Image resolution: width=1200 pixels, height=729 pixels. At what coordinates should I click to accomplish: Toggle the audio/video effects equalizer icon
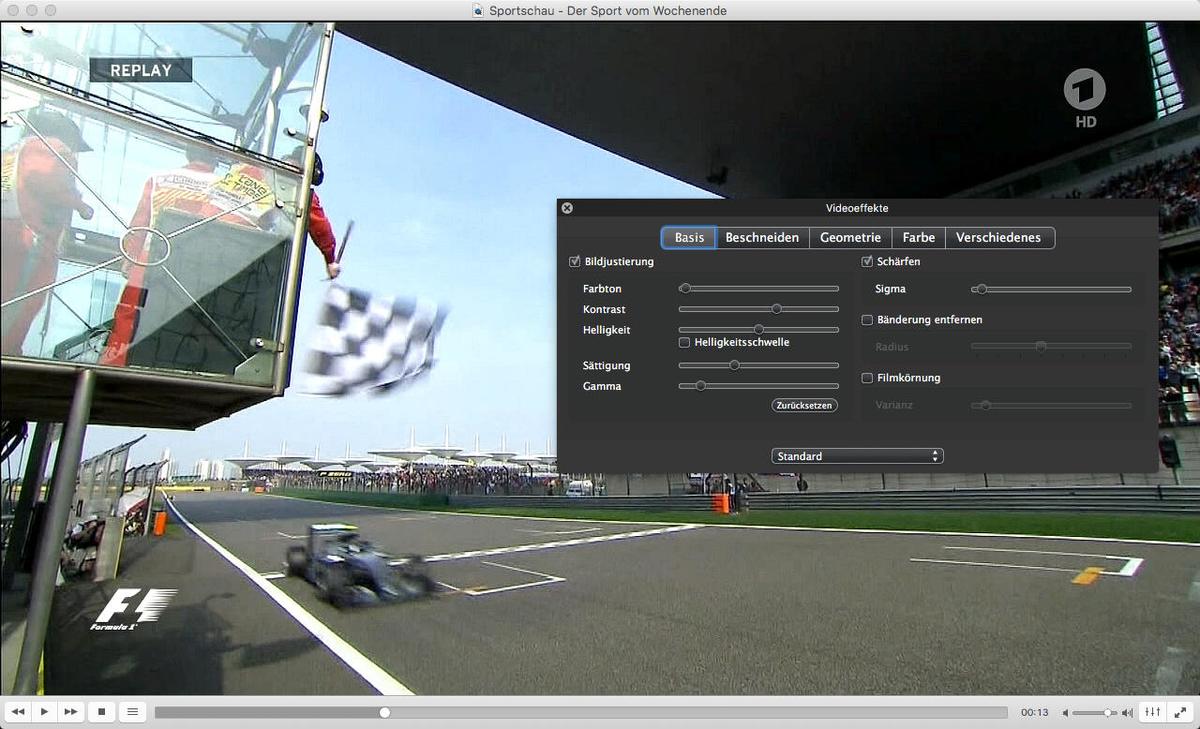[x=1153, y=712]
